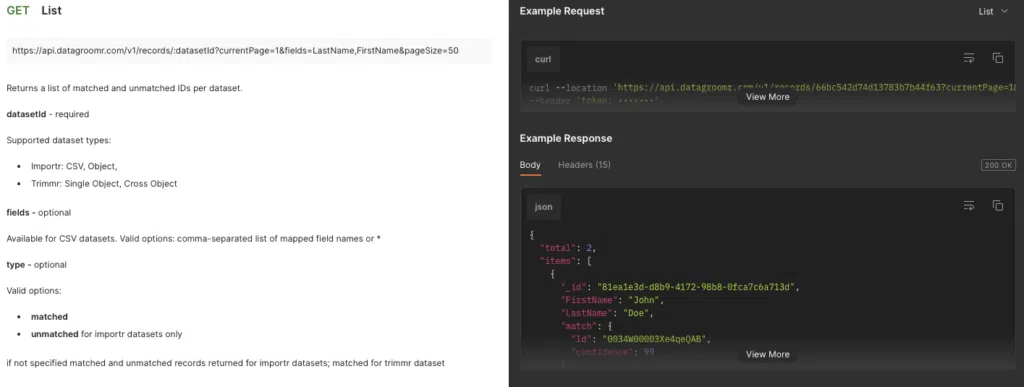Toggle word wrap in the json response block

pyautogui.click(x=969, y=206)
